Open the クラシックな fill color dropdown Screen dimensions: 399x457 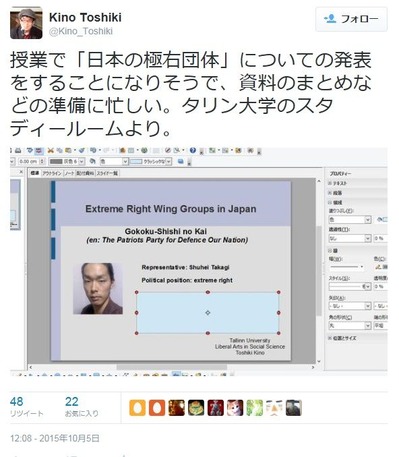pos(169,161)
